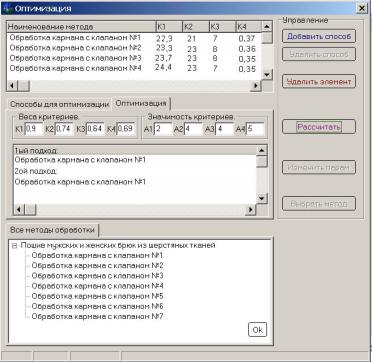Click the Удалить способ button
The height and width of the screenshot is (362, 372).
[x=319, y=54]
